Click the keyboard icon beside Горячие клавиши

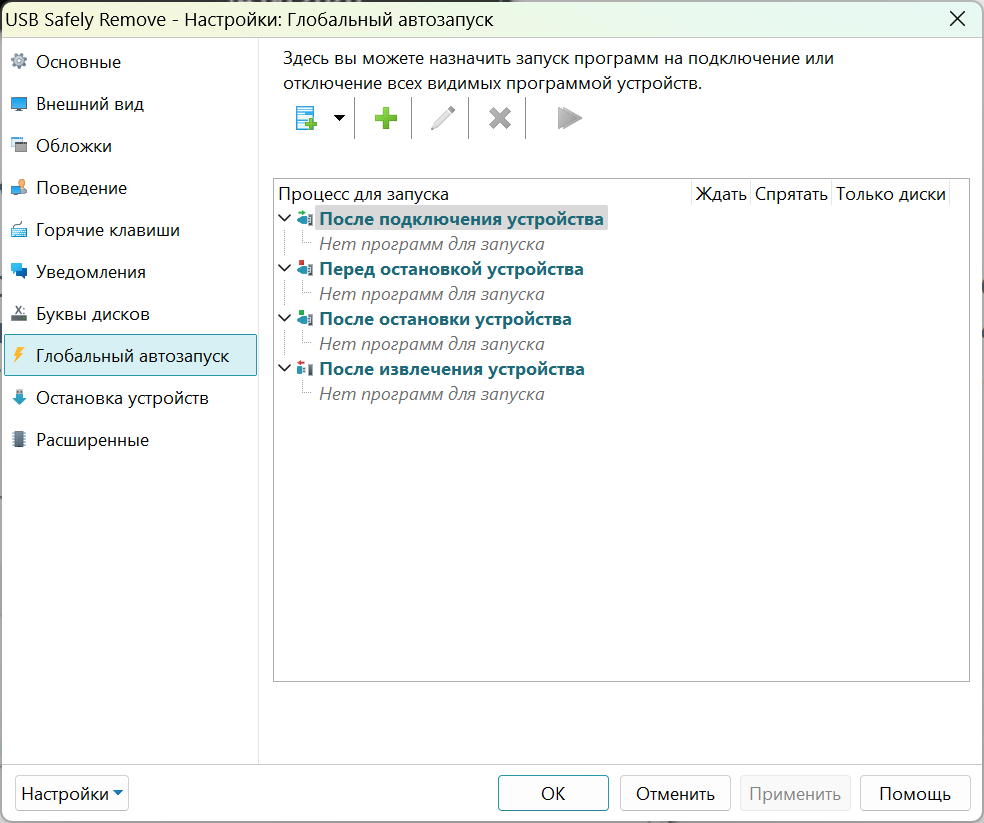[x=19, y=229]
